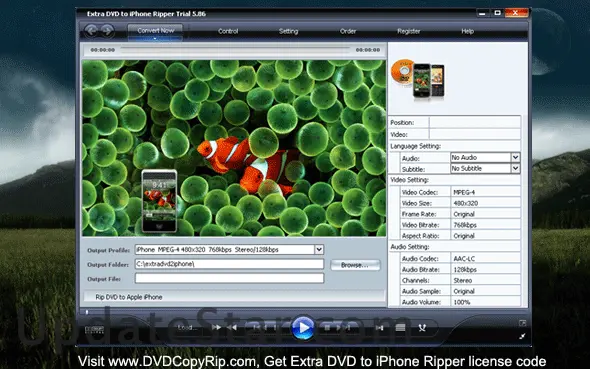The image size is (590, 369).
Task: Click the rewind double arrow icon
Action: tap(232, 328)
